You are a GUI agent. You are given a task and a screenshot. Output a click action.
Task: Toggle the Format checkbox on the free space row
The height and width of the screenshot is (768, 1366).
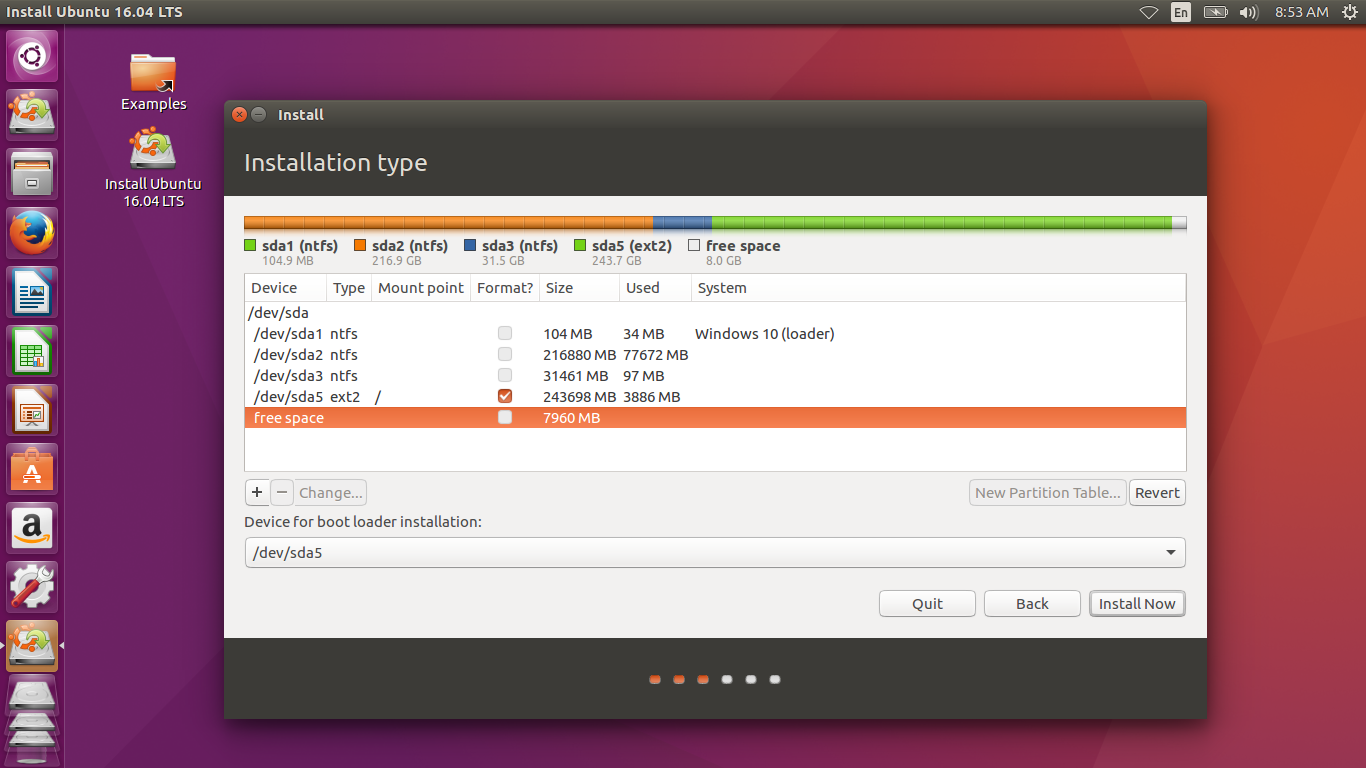point(505,418)
